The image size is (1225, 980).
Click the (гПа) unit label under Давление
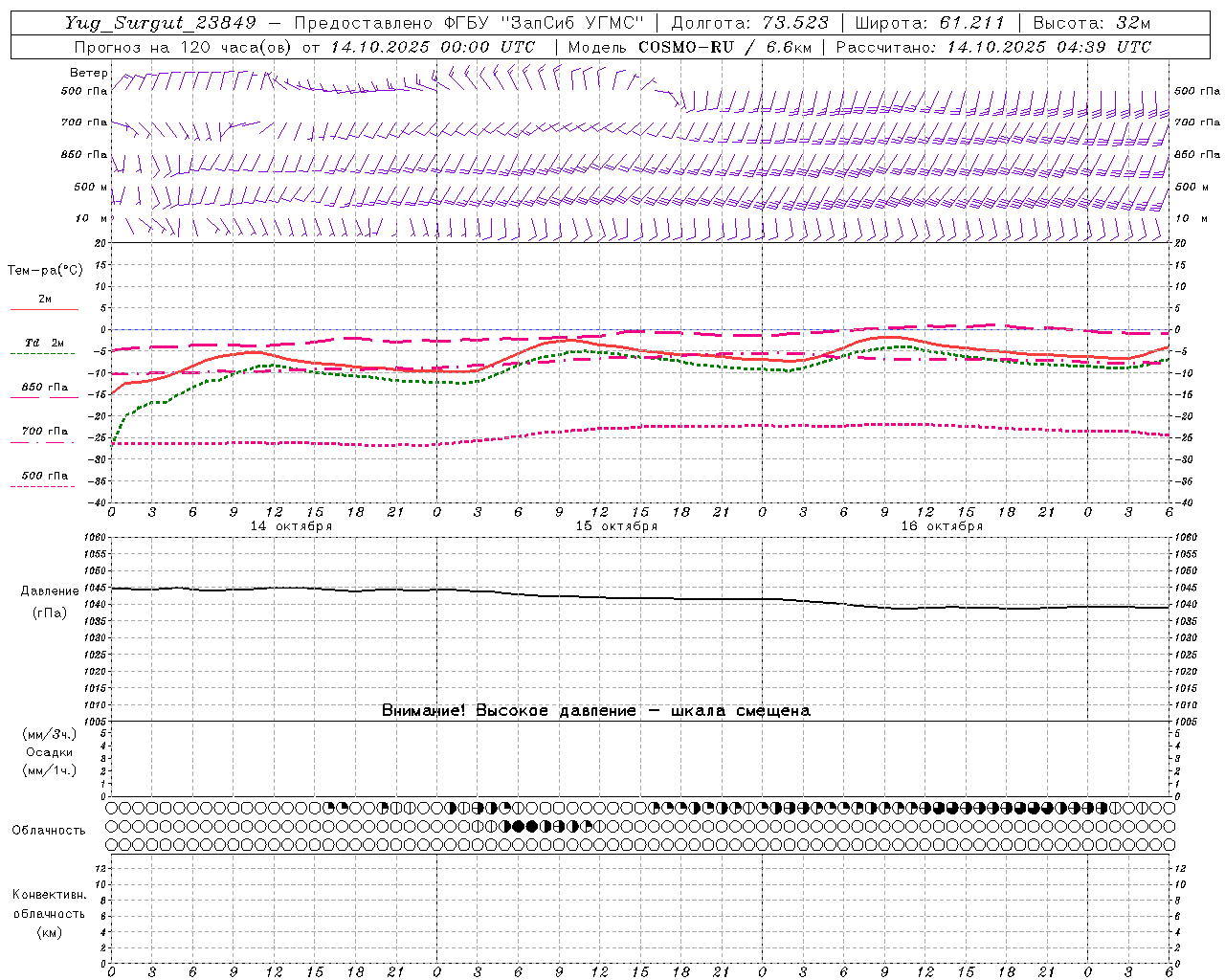tap(50, 612)
